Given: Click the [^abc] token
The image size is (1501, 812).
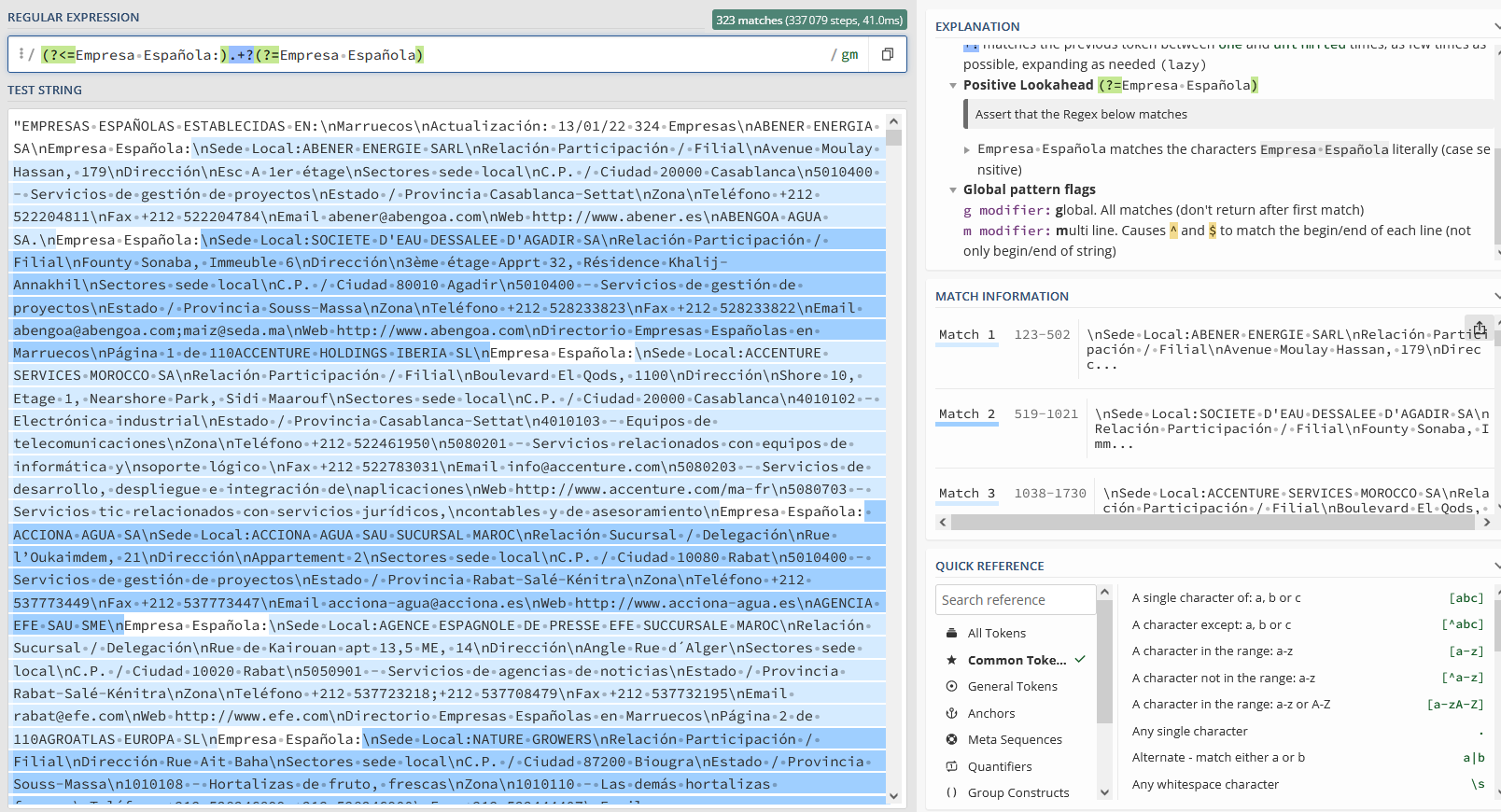Looking at the screenshot, I should (x=1463, y=624).
